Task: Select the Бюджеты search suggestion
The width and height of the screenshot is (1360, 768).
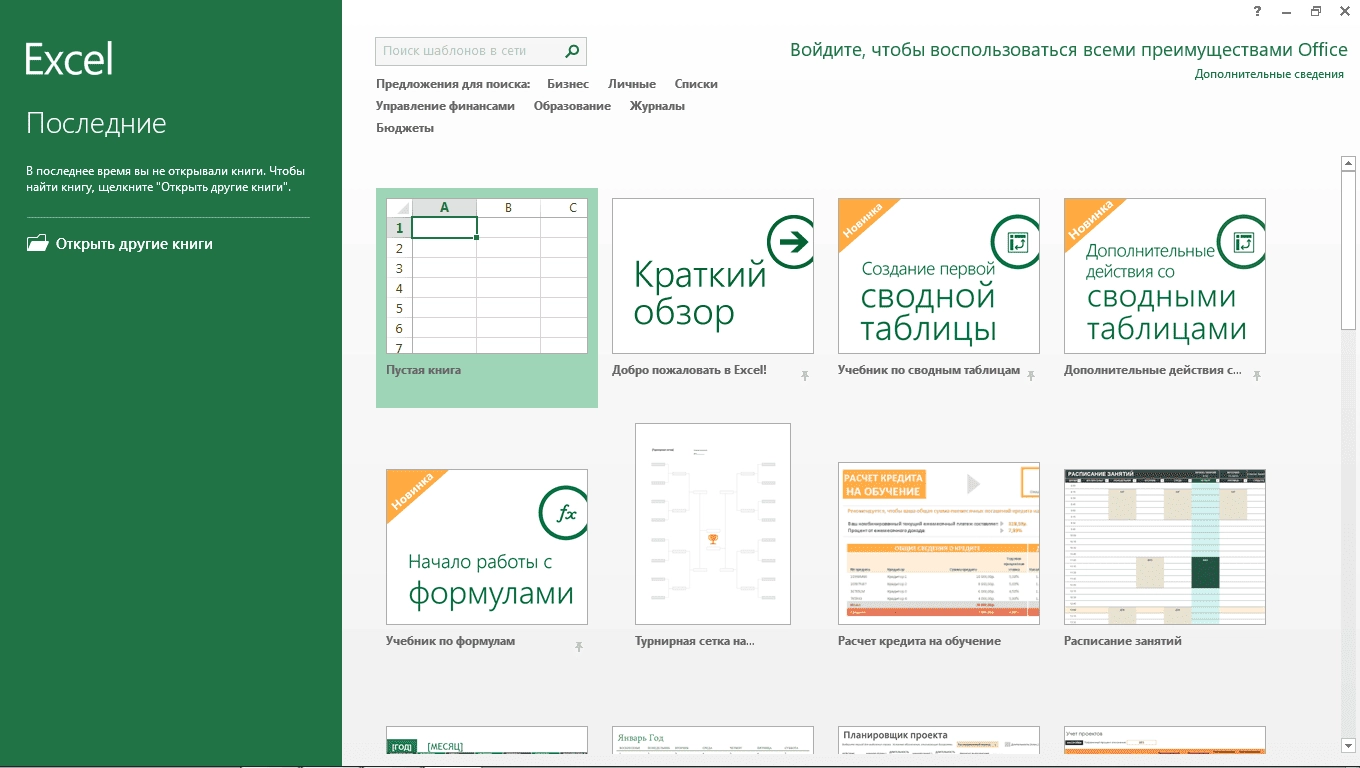Action: tap(405, 128)
